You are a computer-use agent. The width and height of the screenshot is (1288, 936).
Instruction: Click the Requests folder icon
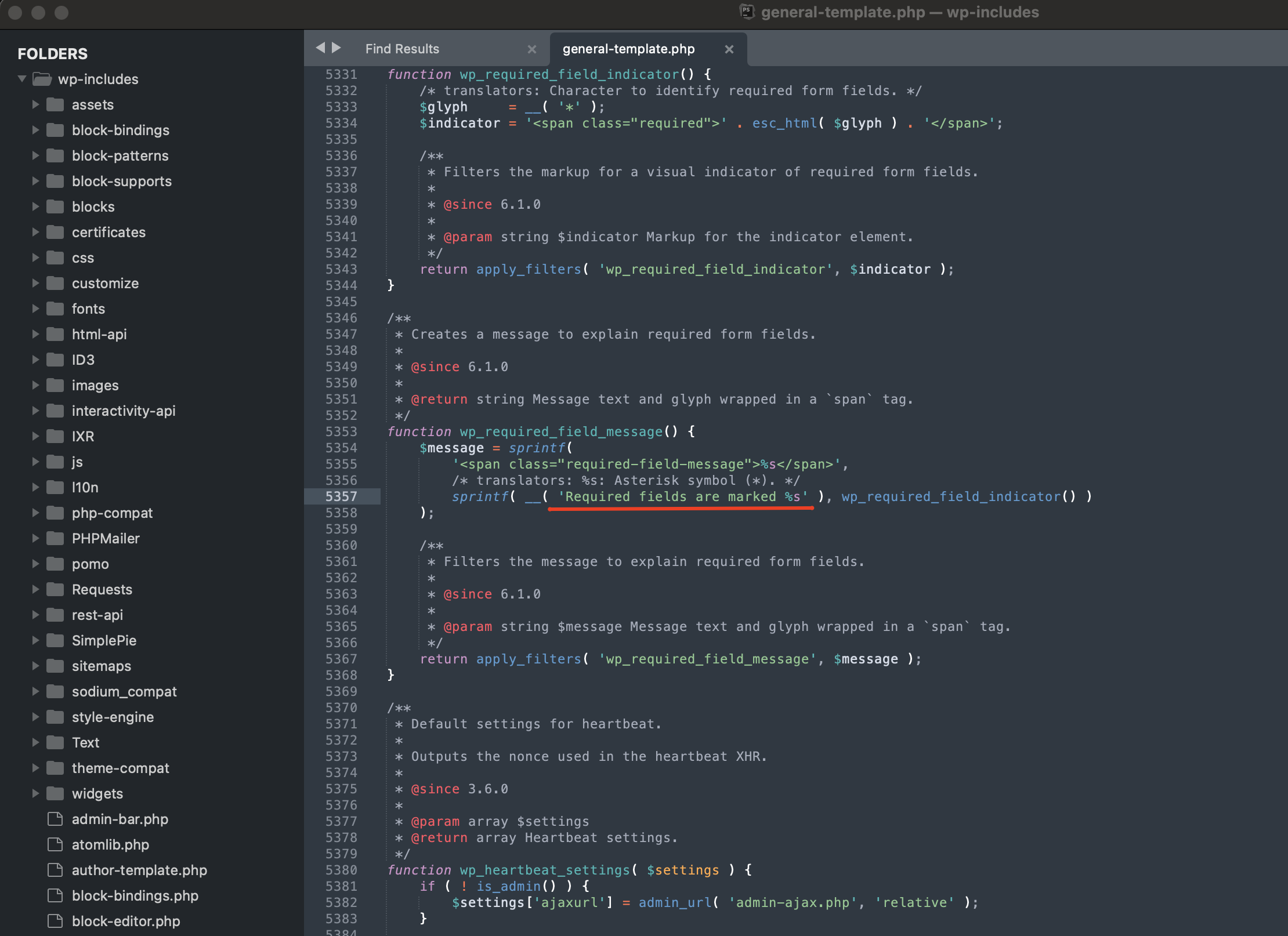point(55,589)
